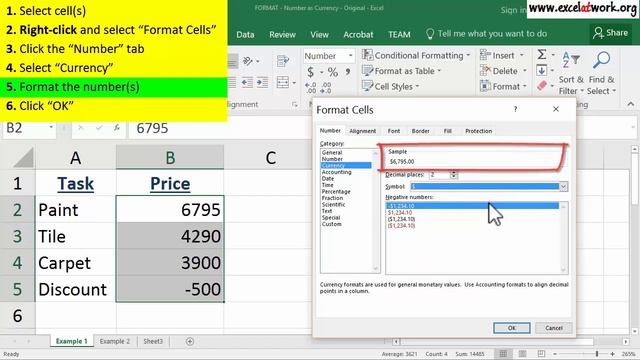The width and height of the screenshot is (640, 360).
Task: Click the Delete cells icon
Action: tap(485, 71)
